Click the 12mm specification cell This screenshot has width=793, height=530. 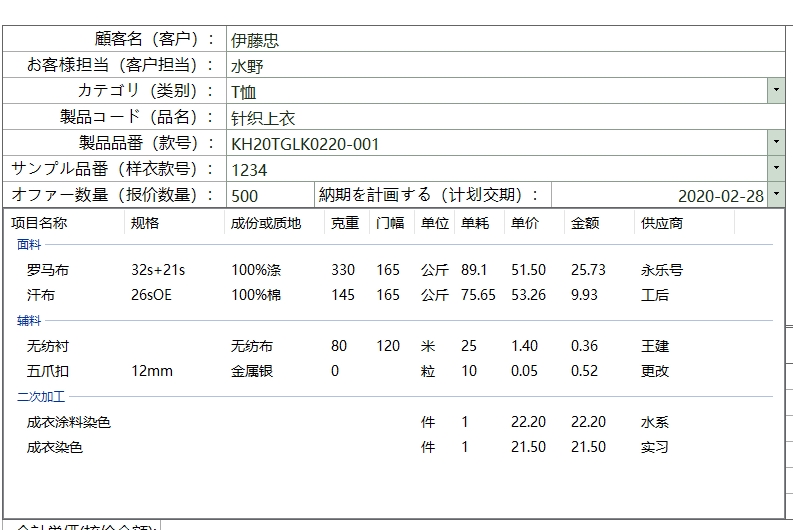pyautogui.click(x=152, y=371)
